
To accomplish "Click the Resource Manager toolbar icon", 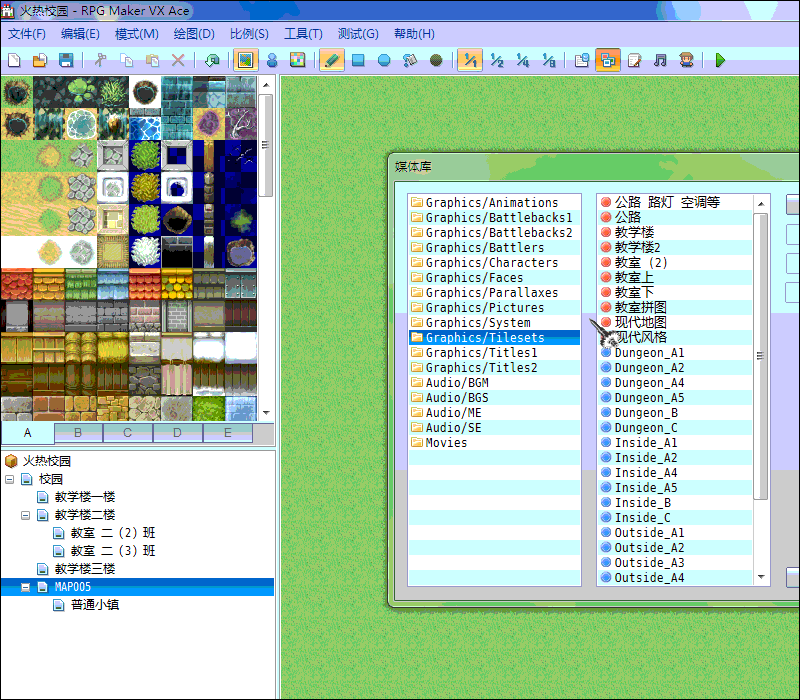I will [x=608, y=60].
